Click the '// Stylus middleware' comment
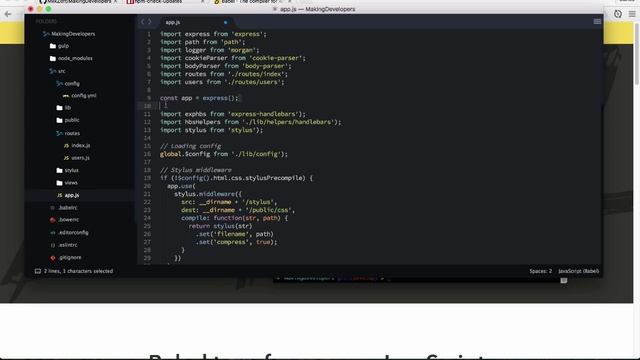 coord(196,170)
